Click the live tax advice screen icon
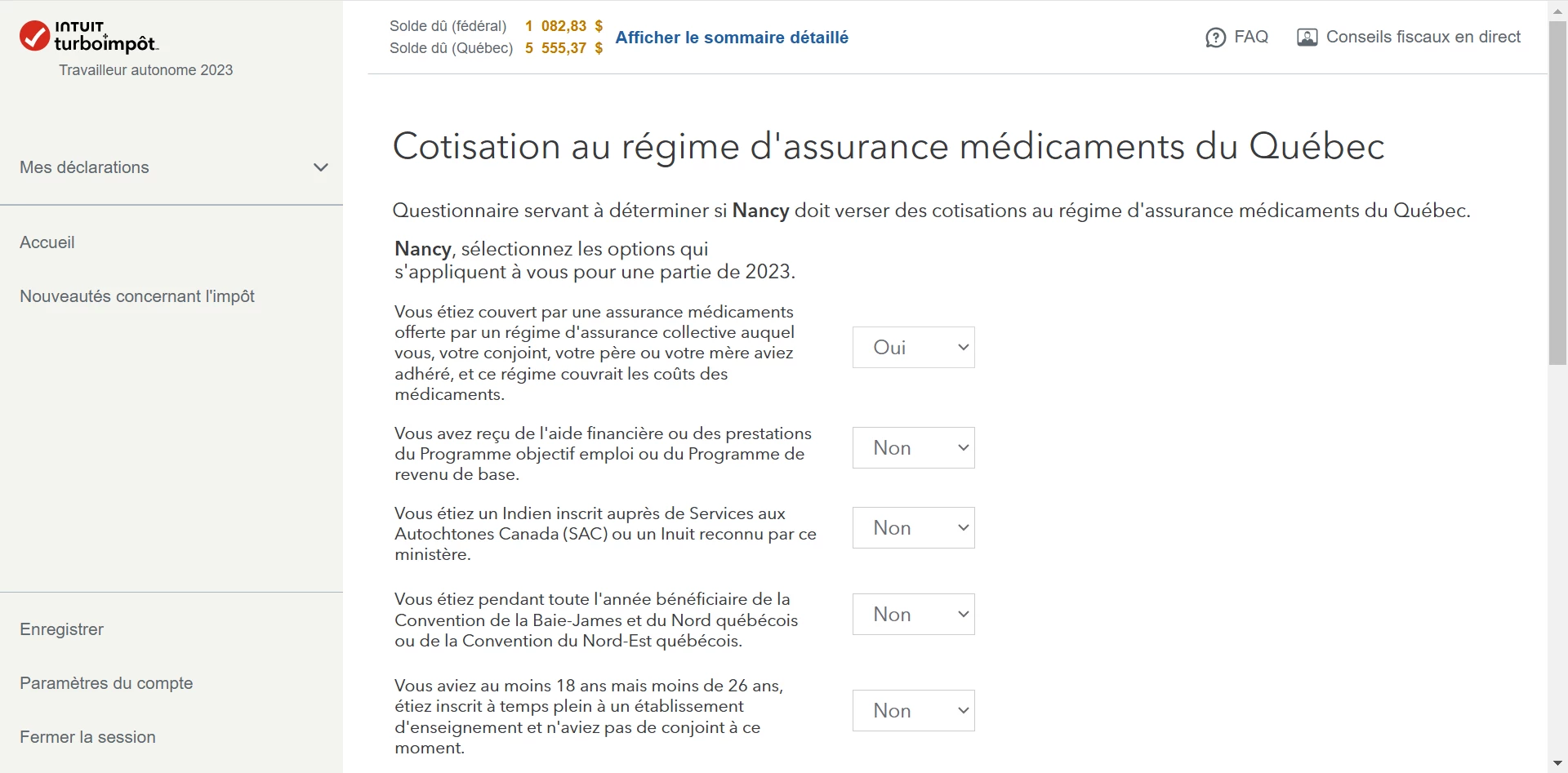 coord(1307,38)
